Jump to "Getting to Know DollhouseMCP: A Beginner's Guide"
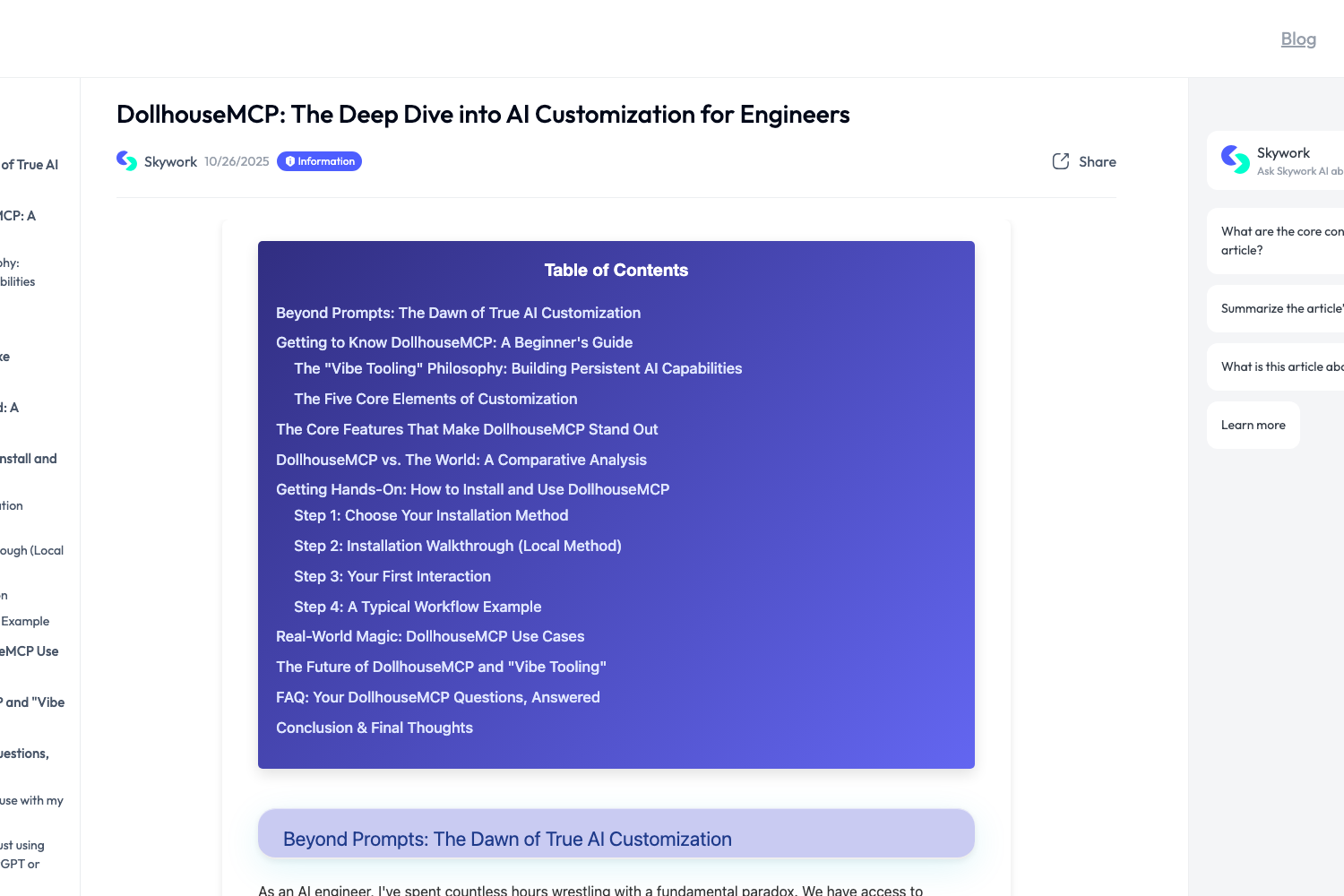This screenshot has height=896, width=1344. tap(453, 342)
